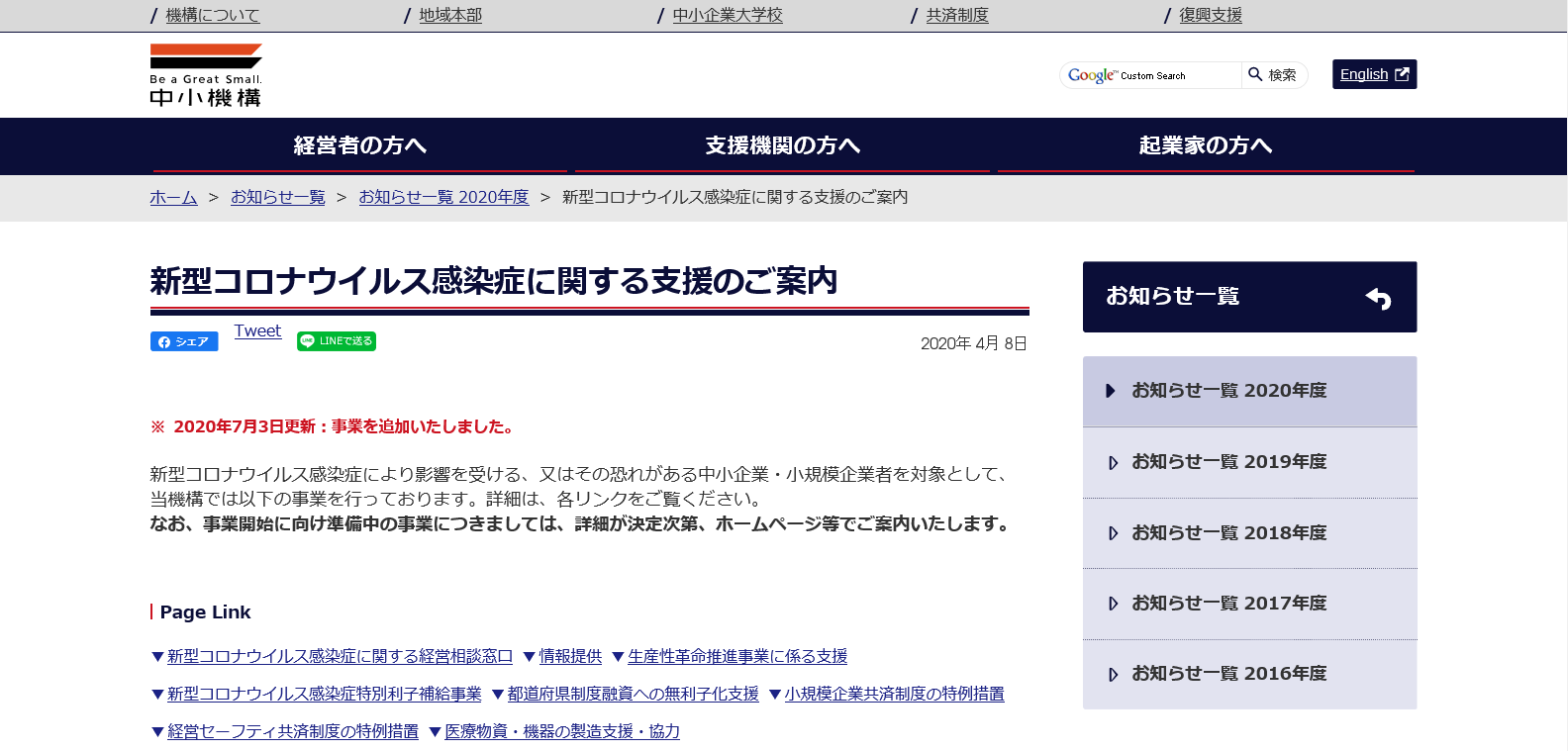Go to お知らせ一覧 2020年度 breadcrumb link
Screen dimensions: 1568x751
(x=443, y=197)
